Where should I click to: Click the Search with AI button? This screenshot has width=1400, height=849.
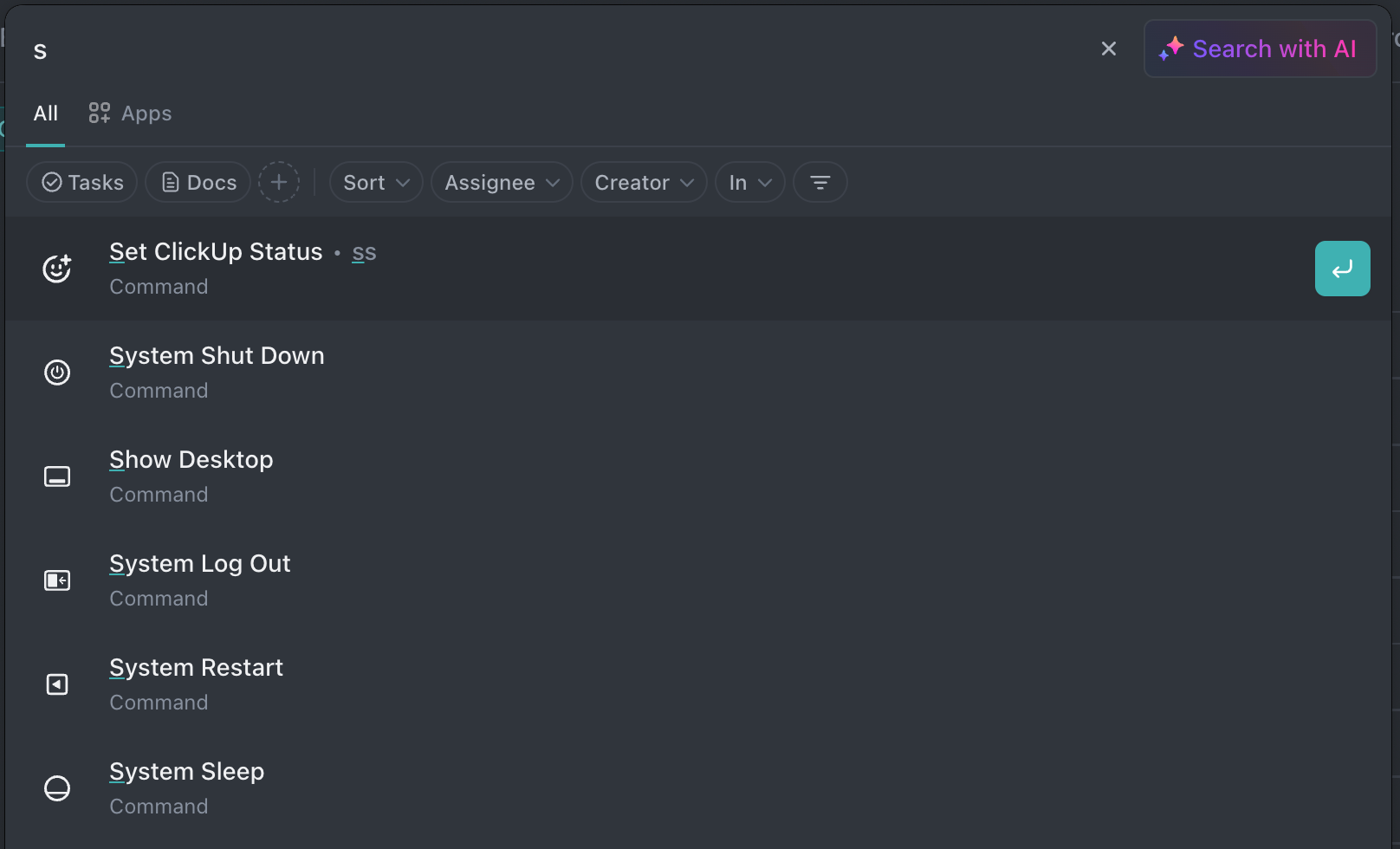(1260, 49)
